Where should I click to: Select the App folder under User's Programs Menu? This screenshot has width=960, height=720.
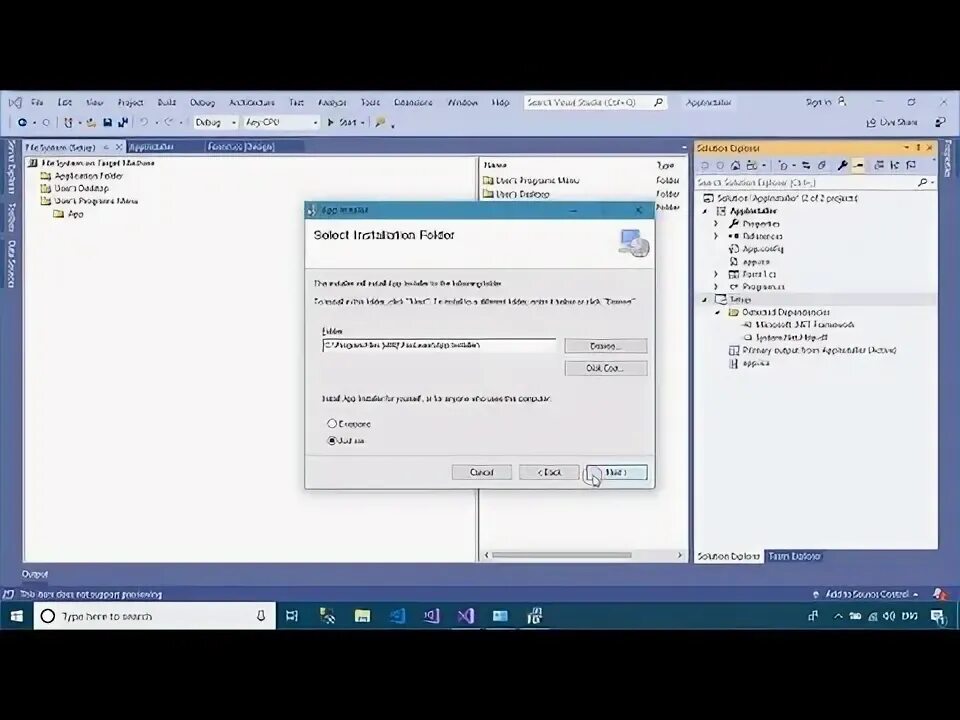69,214
